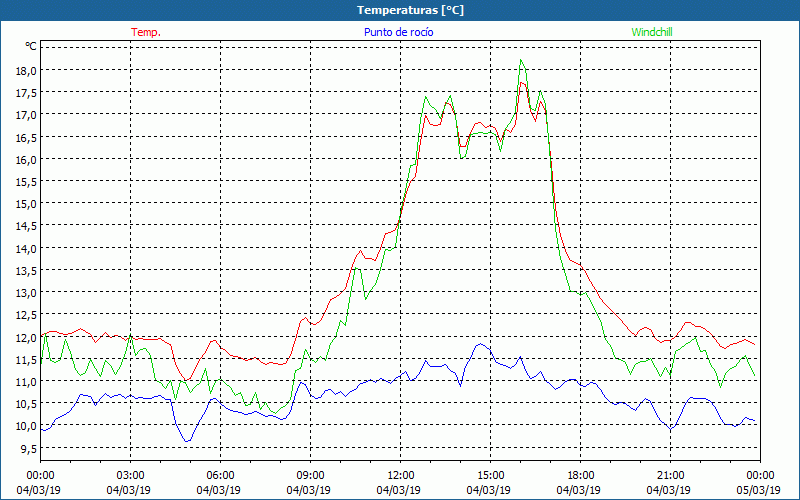Click the 11,0 y-axis value
The width and height of the screenshot is (800, 500).
click(x=26, y=382)
